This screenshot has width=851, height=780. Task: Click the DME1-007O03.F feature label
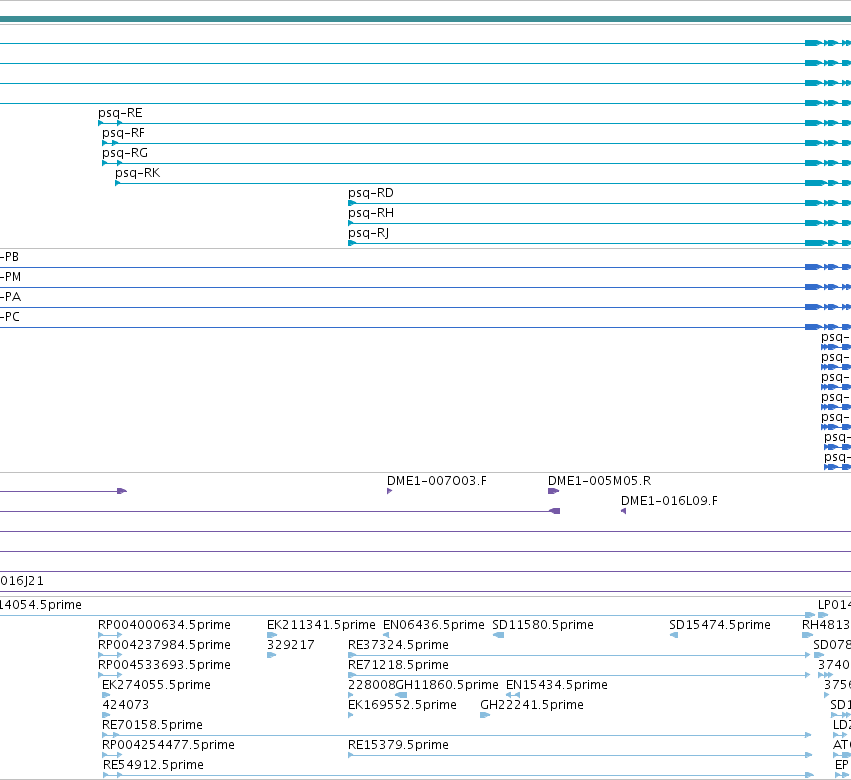coord(436,481)
